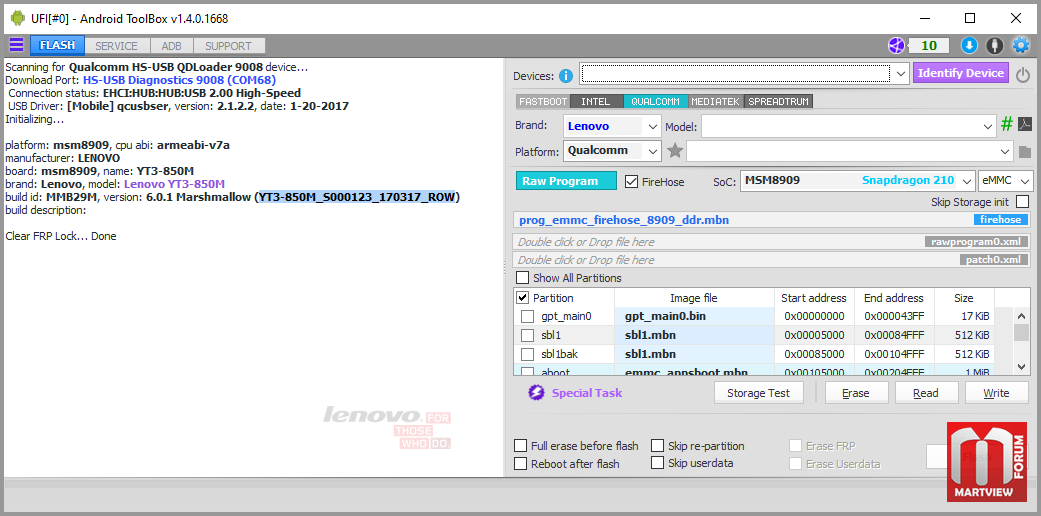The width and height of the screenshot is (1041, 516).
Task: Click the Raw Program button
Action: pyautogui.click(x=566, y=181)
